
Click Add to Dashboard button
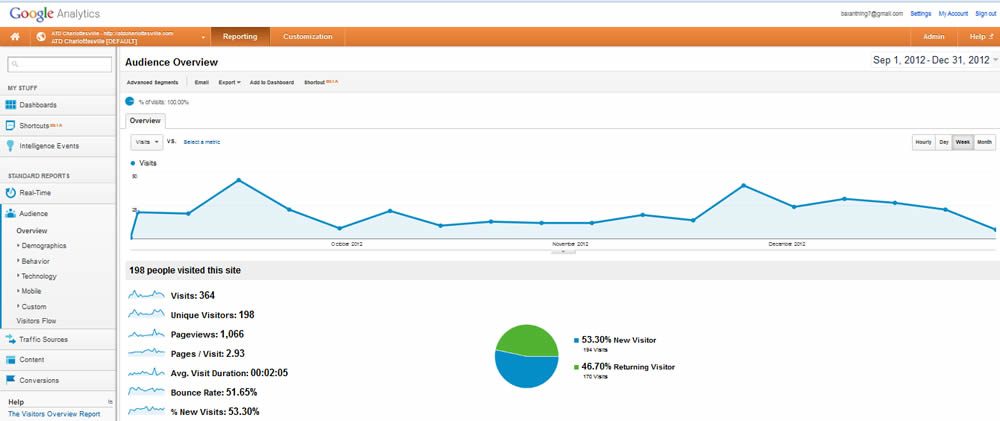[x=271, y=82]
